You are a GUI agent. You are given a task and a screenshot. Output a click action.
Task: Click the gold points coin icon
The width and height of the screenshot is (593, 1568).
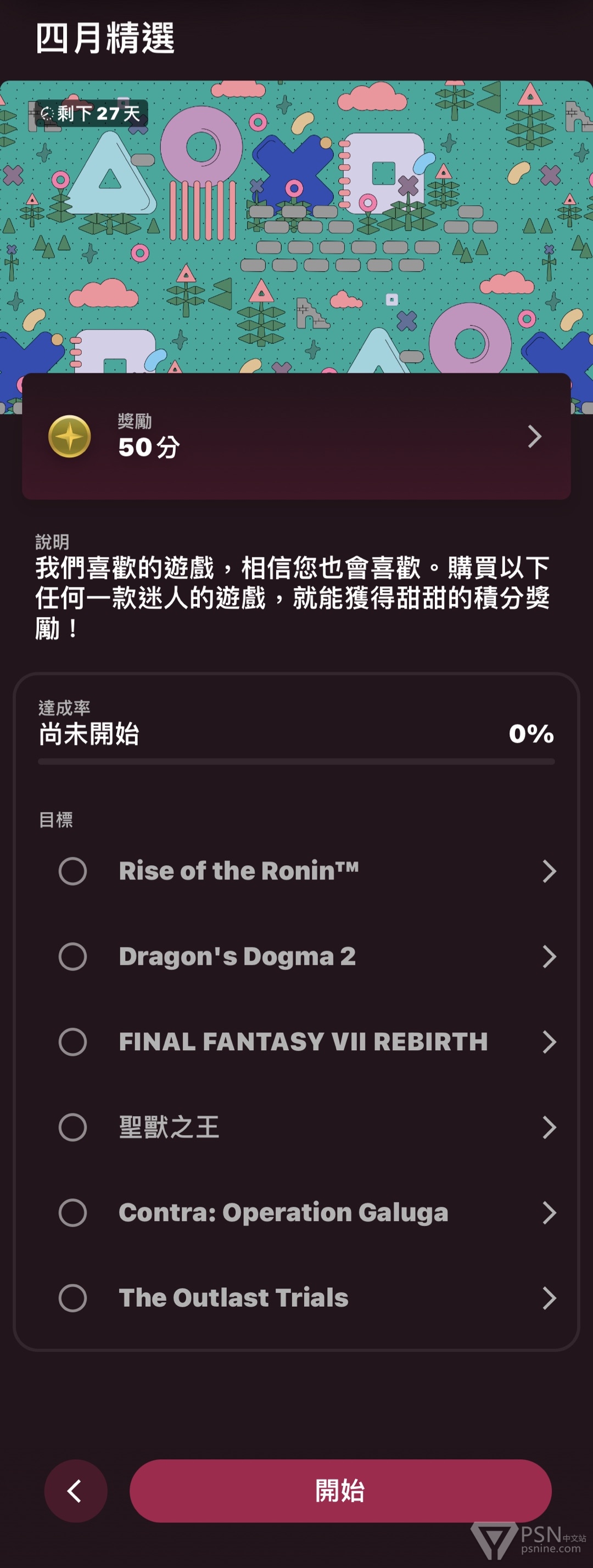(x=69, y=436)
